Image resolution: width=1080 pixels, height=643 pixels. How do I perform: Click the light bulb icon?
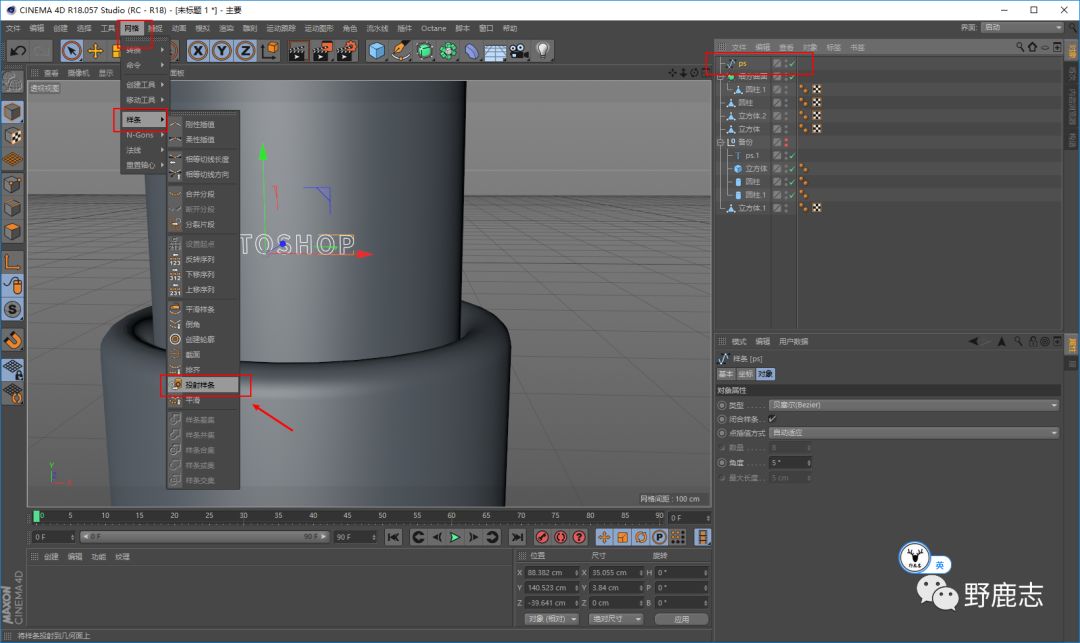(543, 50)
